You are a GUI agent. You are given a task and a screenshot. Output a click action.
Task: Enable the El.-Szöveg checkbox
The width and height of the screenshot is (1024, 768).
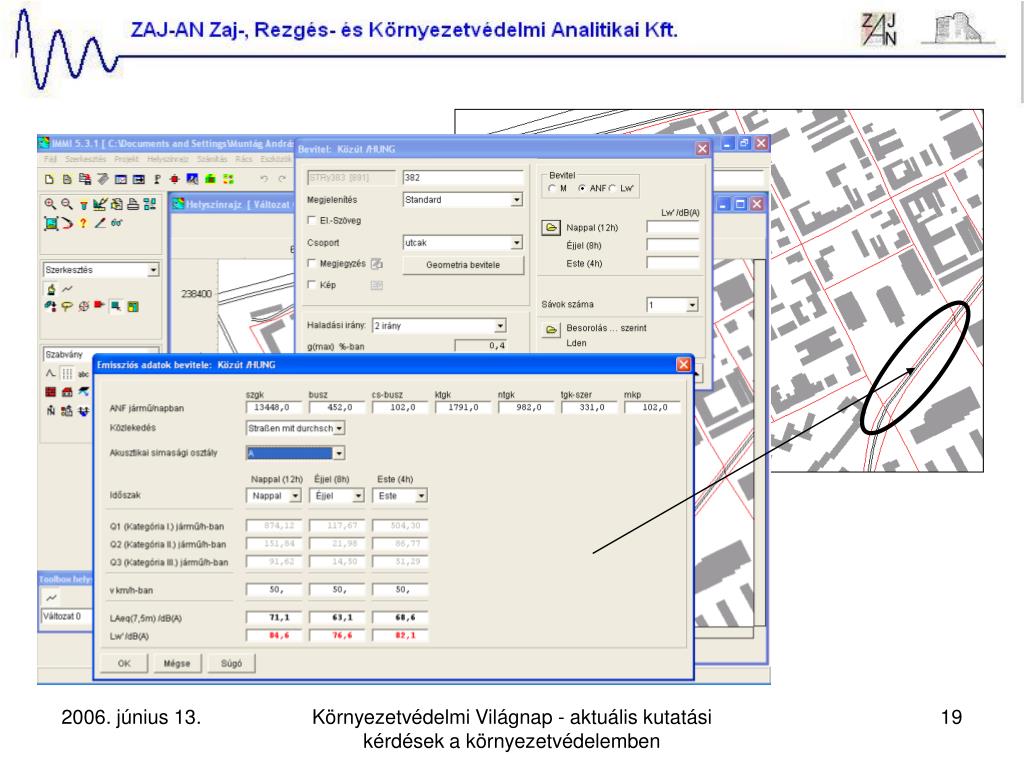point(312,221)
